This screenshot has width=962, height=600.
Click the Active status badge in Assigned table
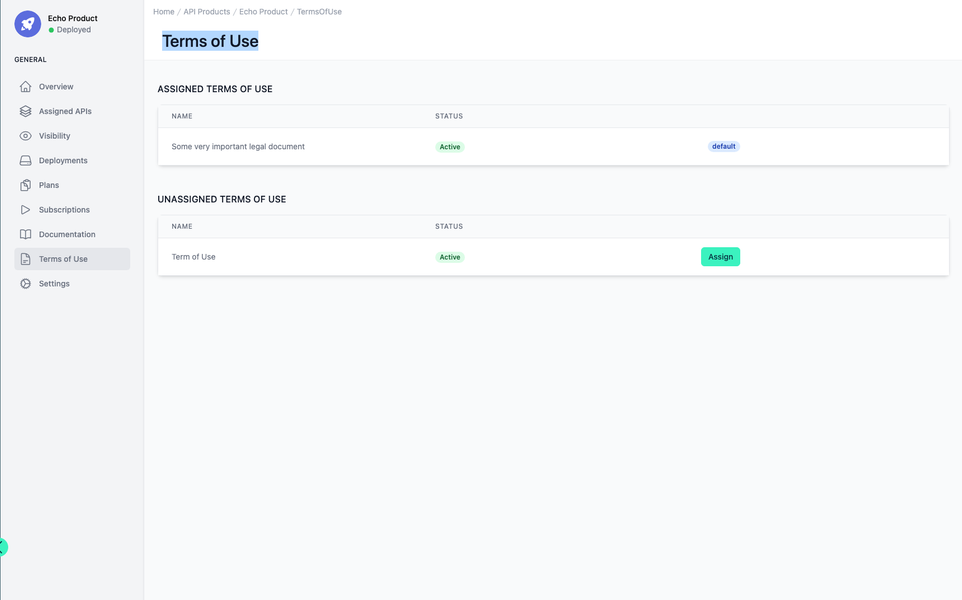tap(450, 146)
